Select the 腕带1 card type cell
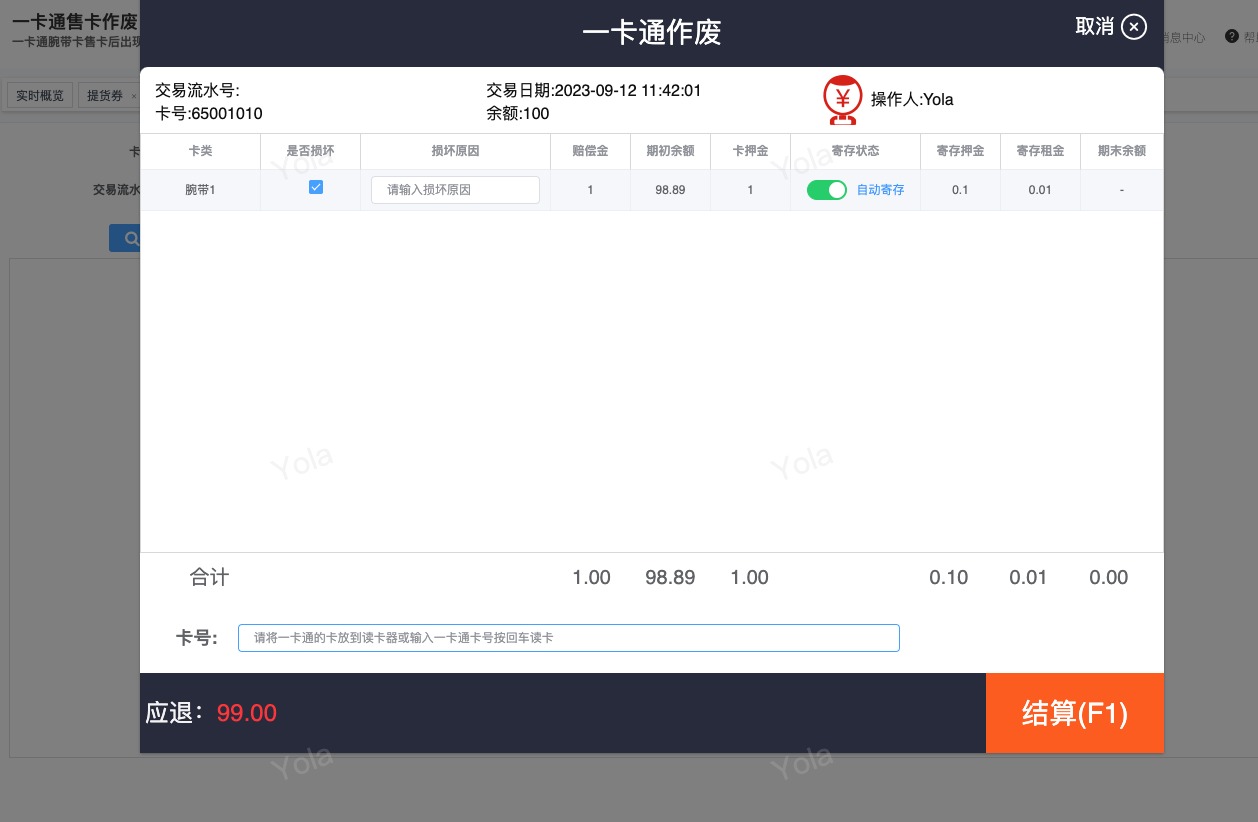1258x822 pixels. tap(200, 190)
